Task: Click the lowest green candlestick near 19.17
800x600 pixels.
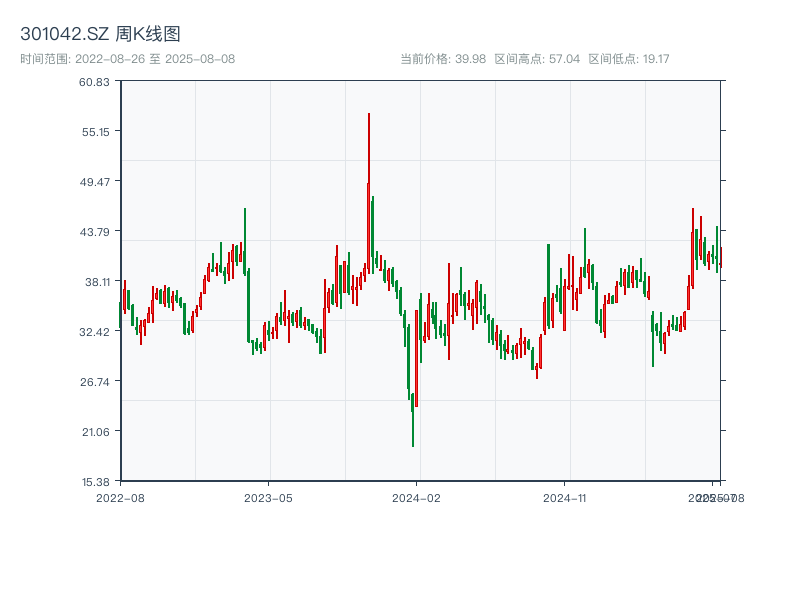Action: tap(412, 420)
